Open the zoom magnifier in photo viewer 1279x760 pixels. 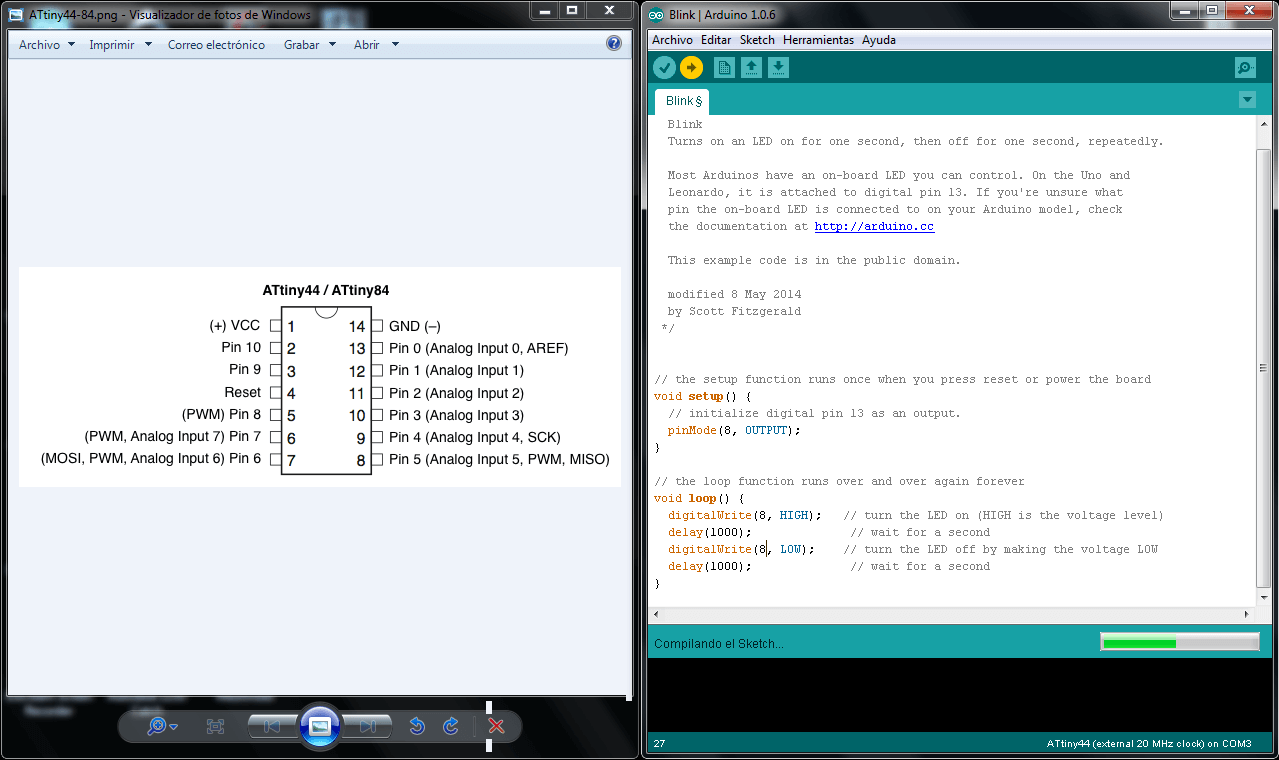pyautogui.click(x=162, y=727)
